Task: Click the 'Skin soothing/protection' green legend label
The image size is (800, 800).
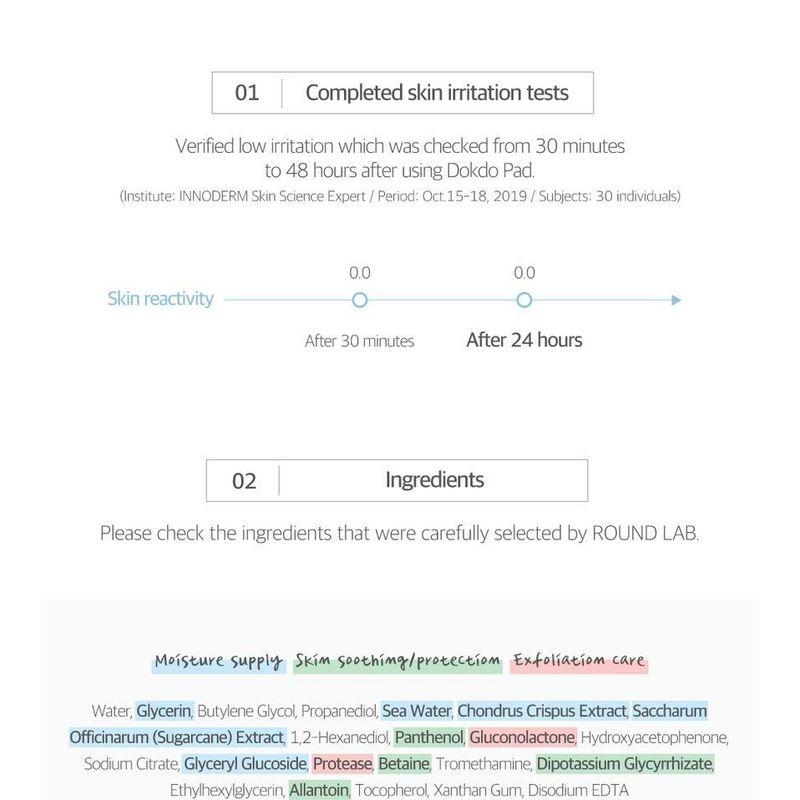Action: point(398,661)
